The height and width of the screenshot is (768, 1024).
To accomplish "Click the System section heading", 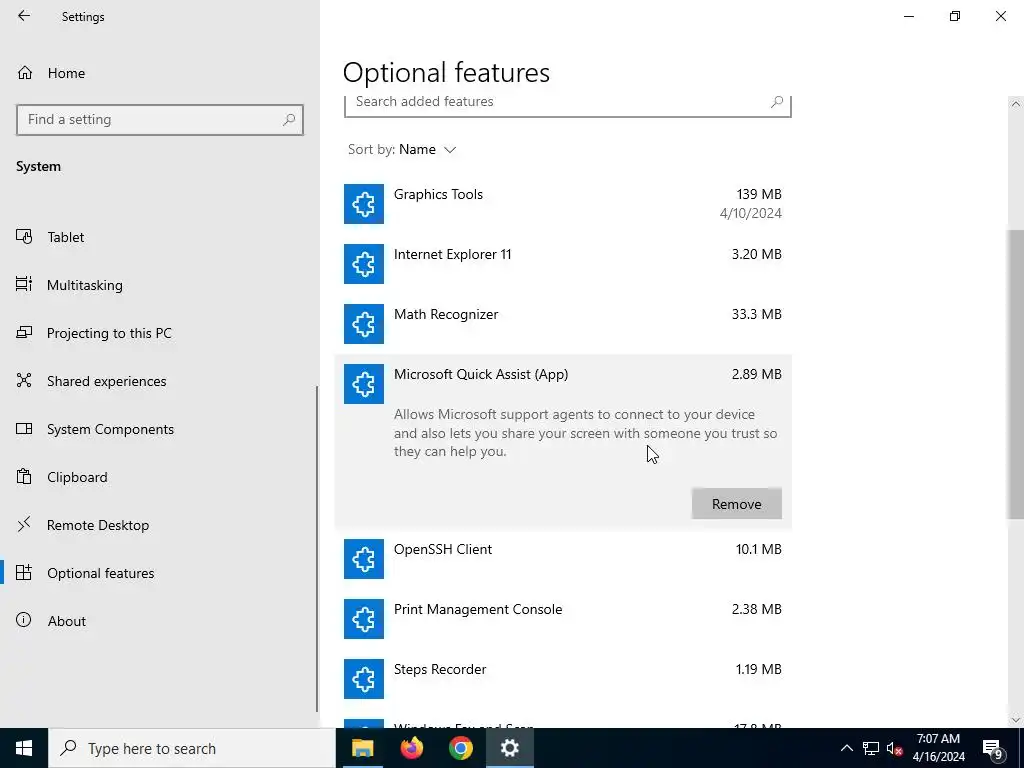I will [39, 167].
